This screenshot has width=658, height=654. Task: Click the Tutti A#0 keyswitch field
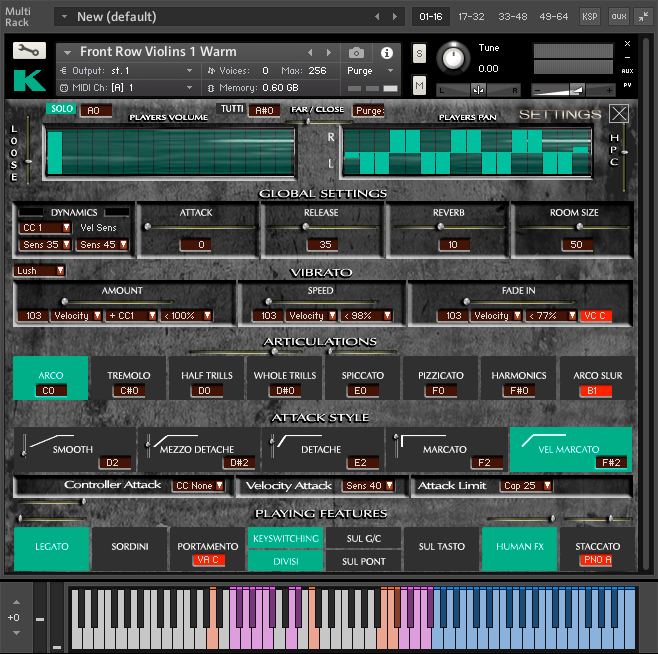coord(264,110)
